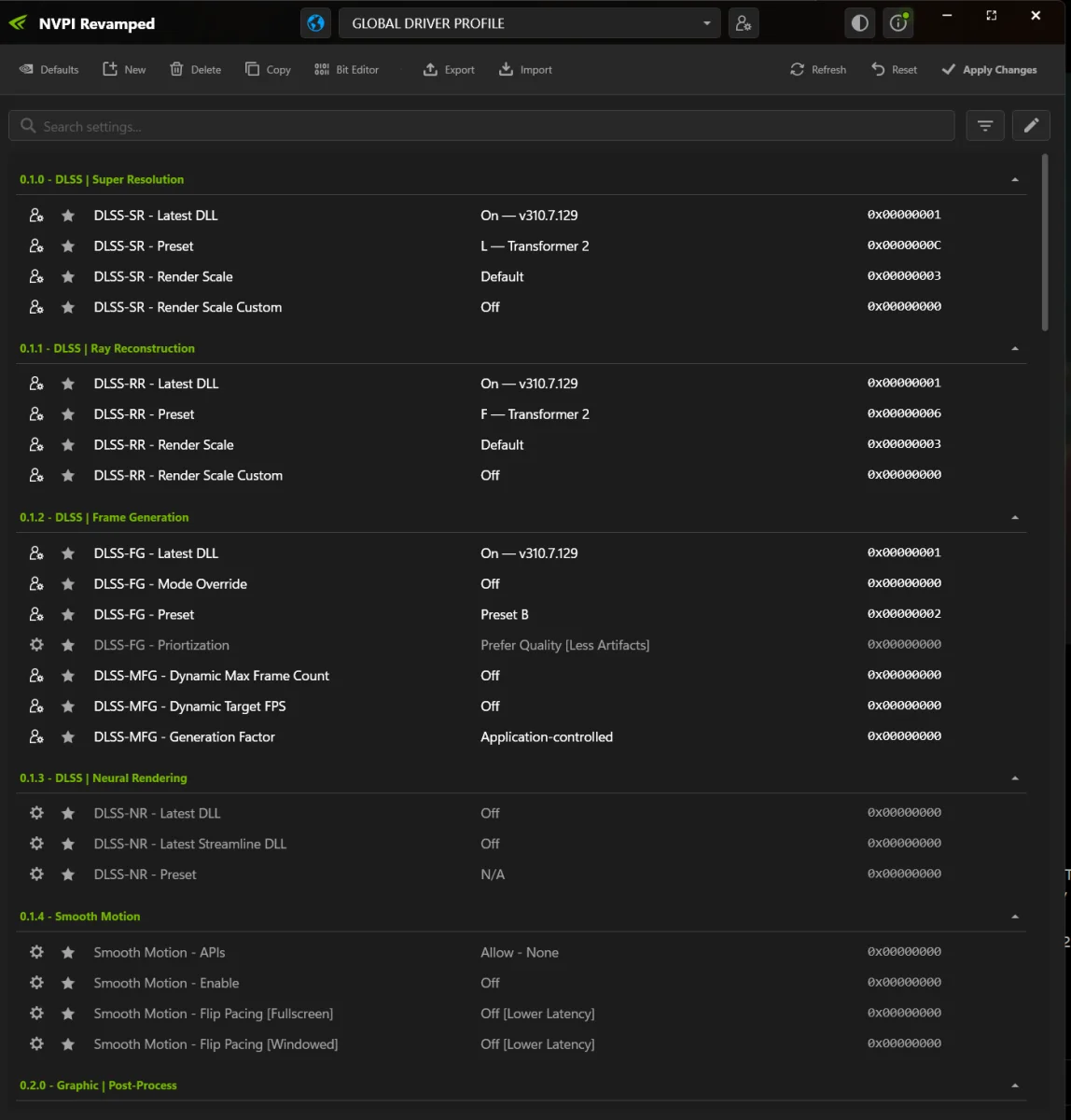1071x1120 pixels.
Task: Toggle the light/dark theme button
Action: coord(860,23)
